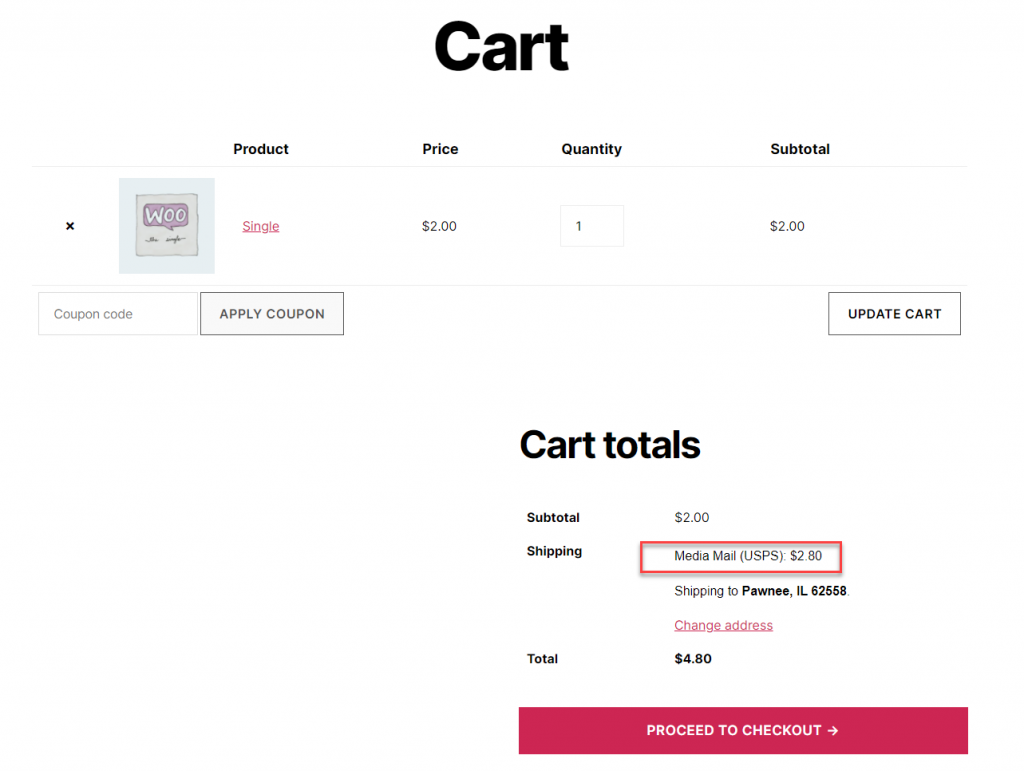Follow the Change address link
Viewport: 1024px width, 771px height.
[723, 625]
